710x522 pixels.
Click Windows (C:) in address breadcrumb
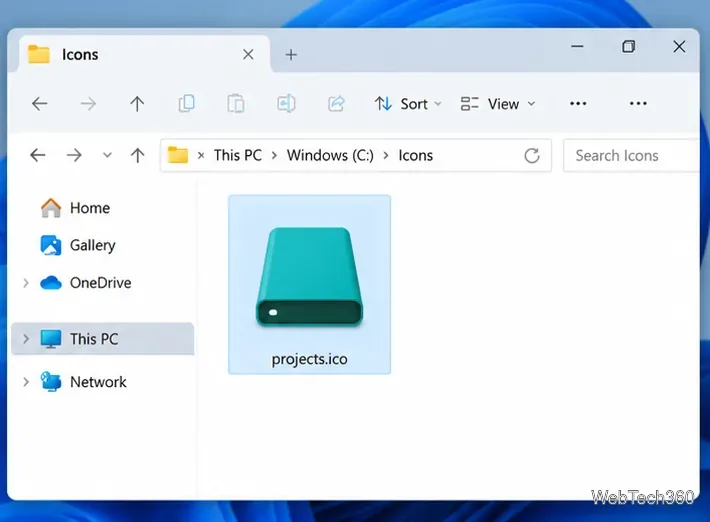click(x=330, y=155)
